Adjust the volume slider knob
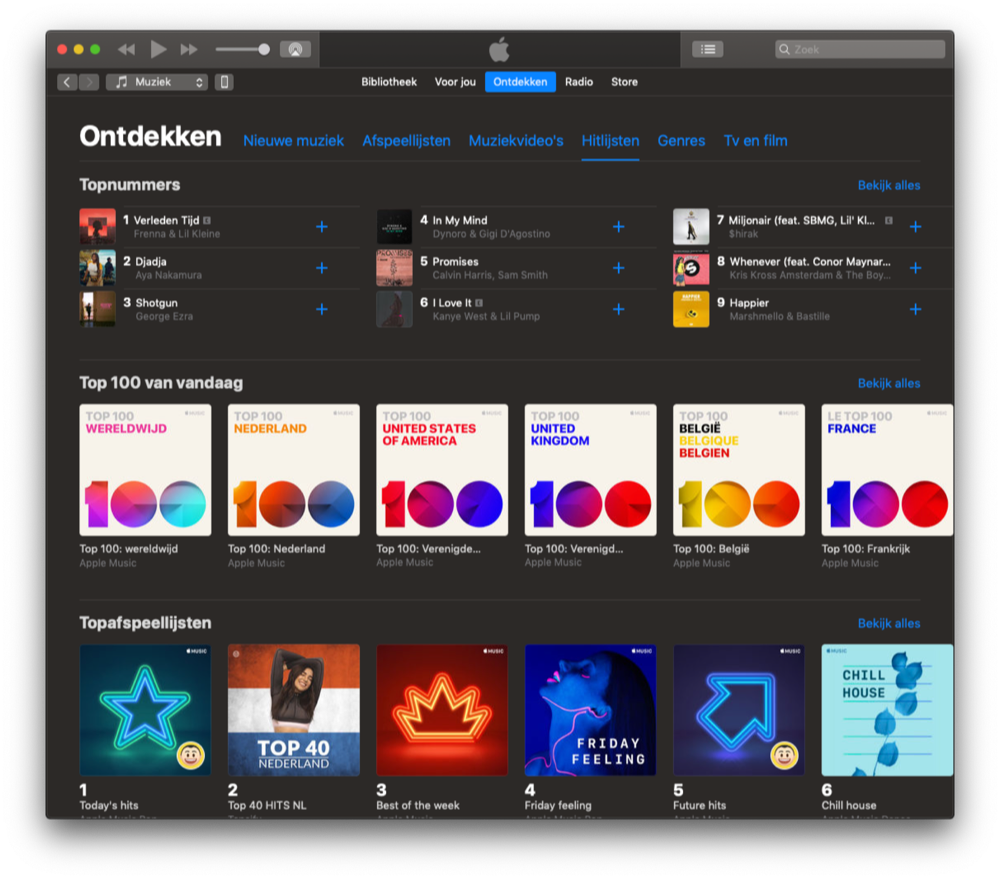The image size is (1000, 879). (263, 49)
